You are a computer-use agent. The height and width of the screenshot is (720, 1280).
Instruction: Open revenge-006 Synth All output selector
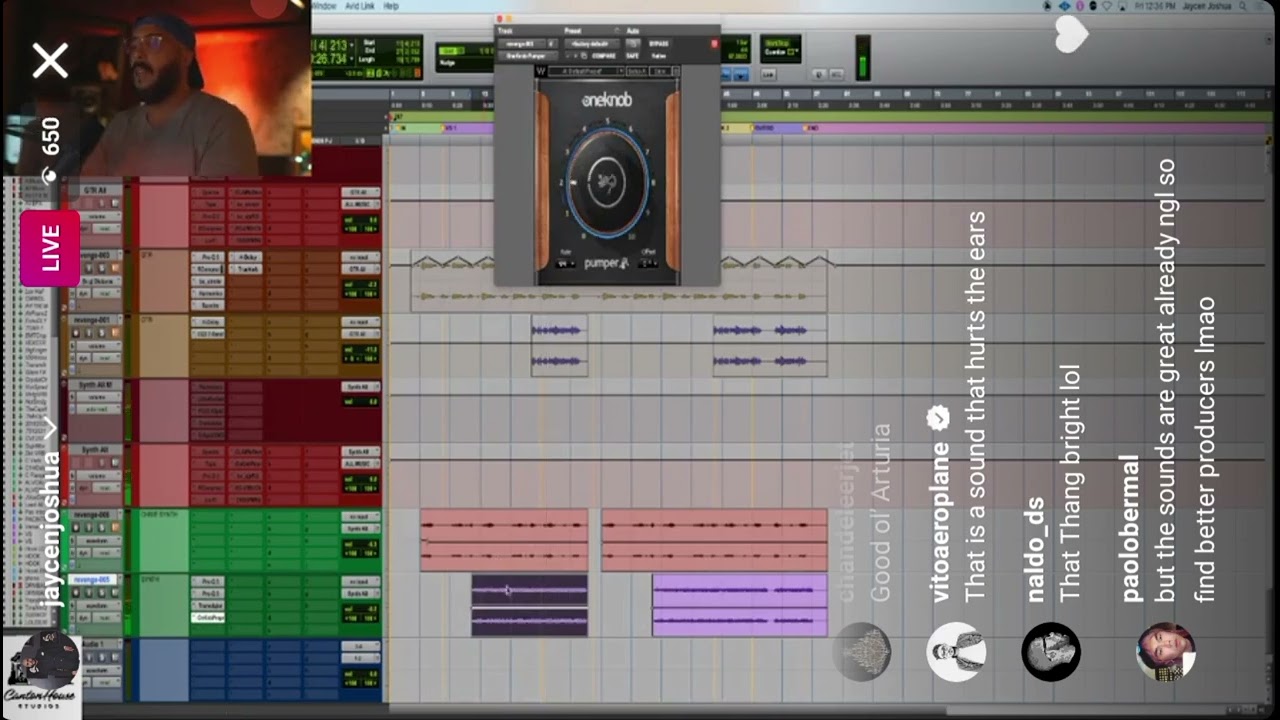[361, 528]
